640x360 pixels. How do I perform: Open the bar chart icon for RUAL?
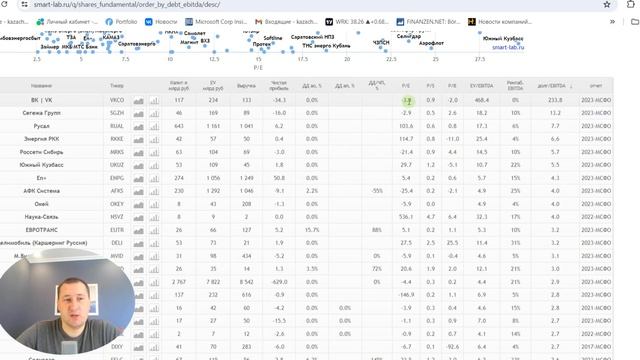pos(154,127)
